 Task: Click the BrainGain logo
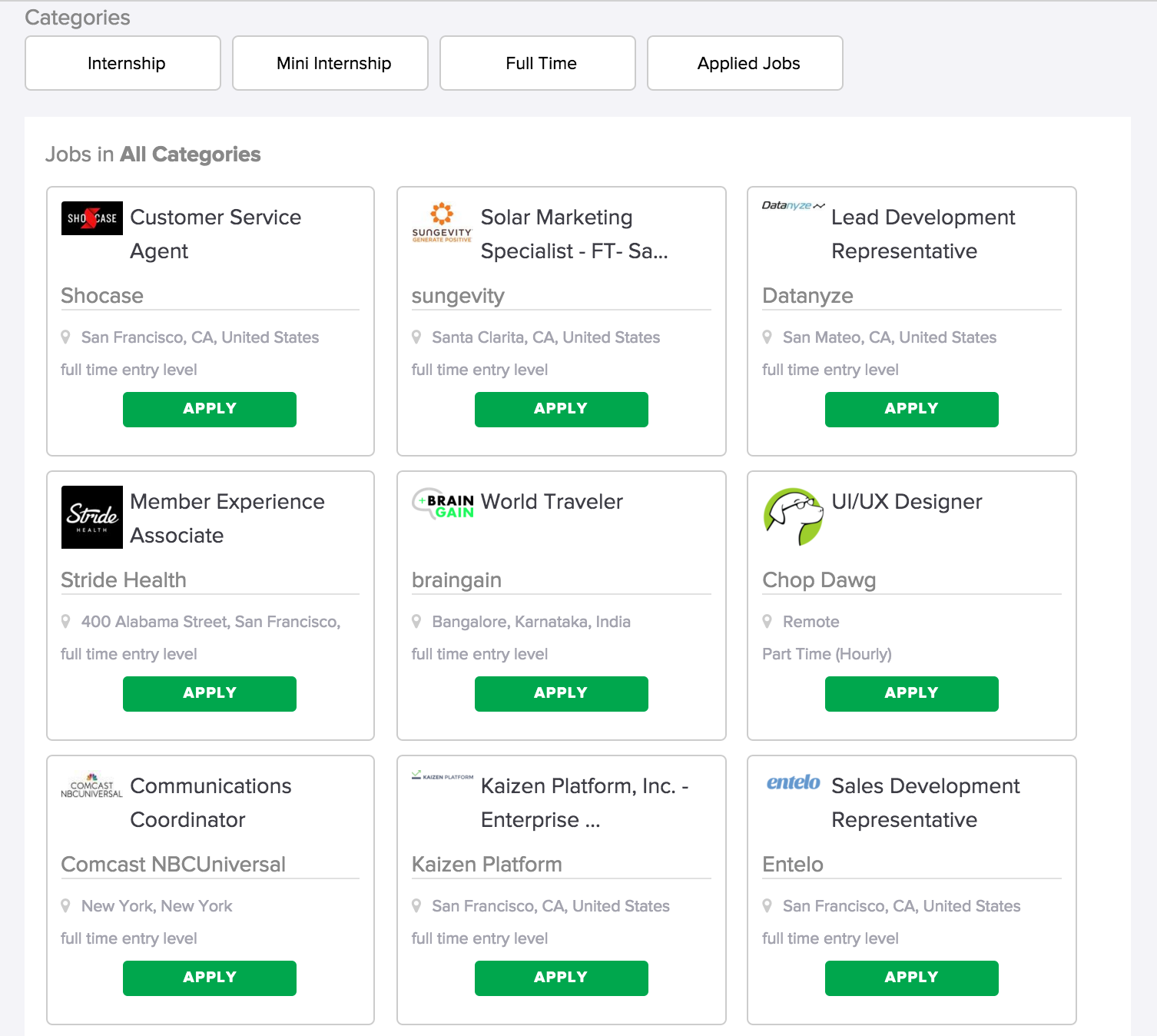pyautogui.click(x=443, y=503)
